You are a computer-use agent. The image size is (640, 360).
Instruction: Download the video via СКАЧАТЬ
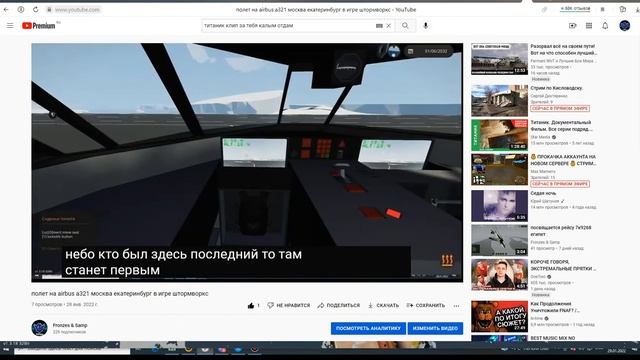[x=383, y=305]
